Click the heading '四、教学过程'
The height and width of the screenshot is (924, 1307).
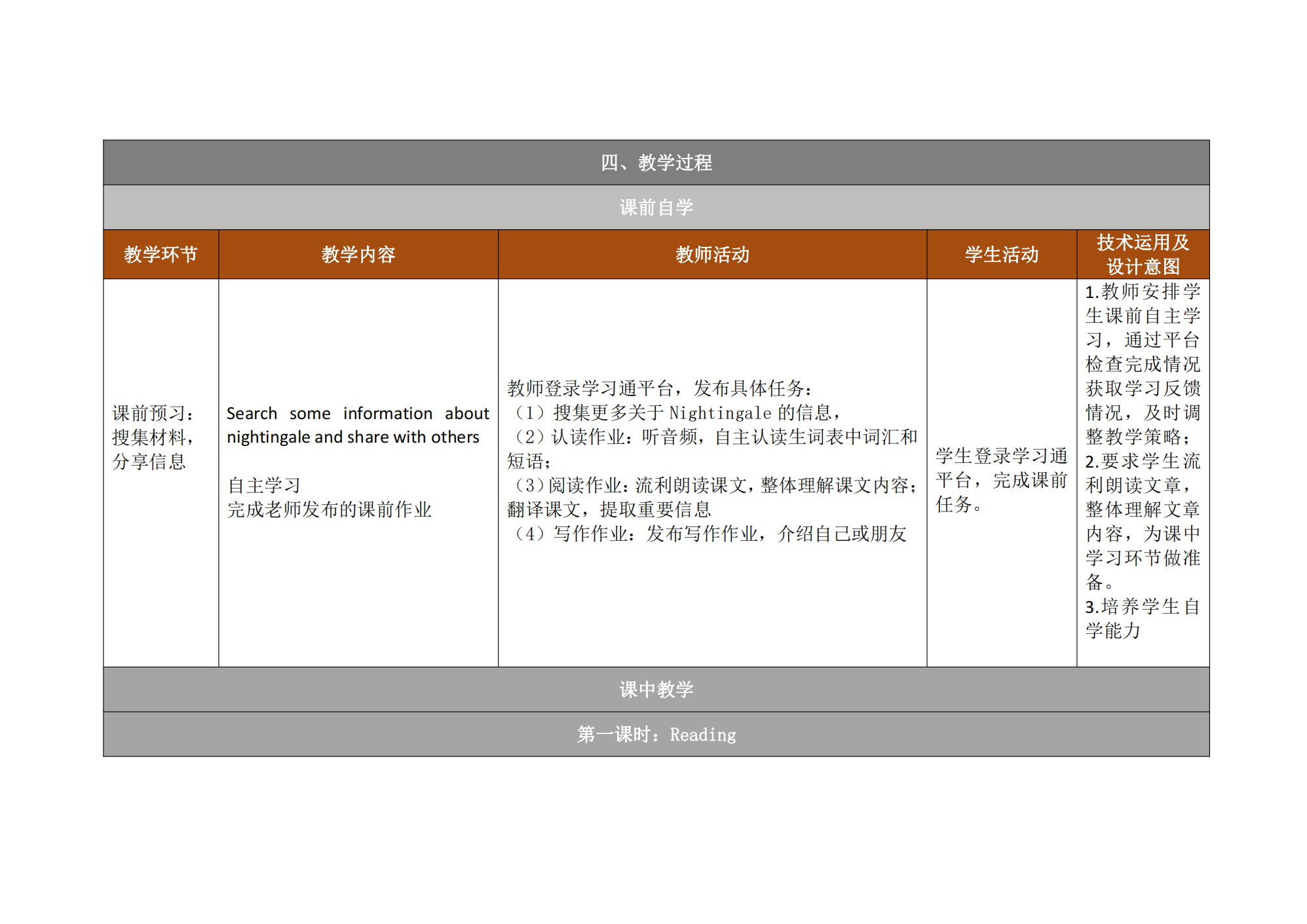point(656,162)
